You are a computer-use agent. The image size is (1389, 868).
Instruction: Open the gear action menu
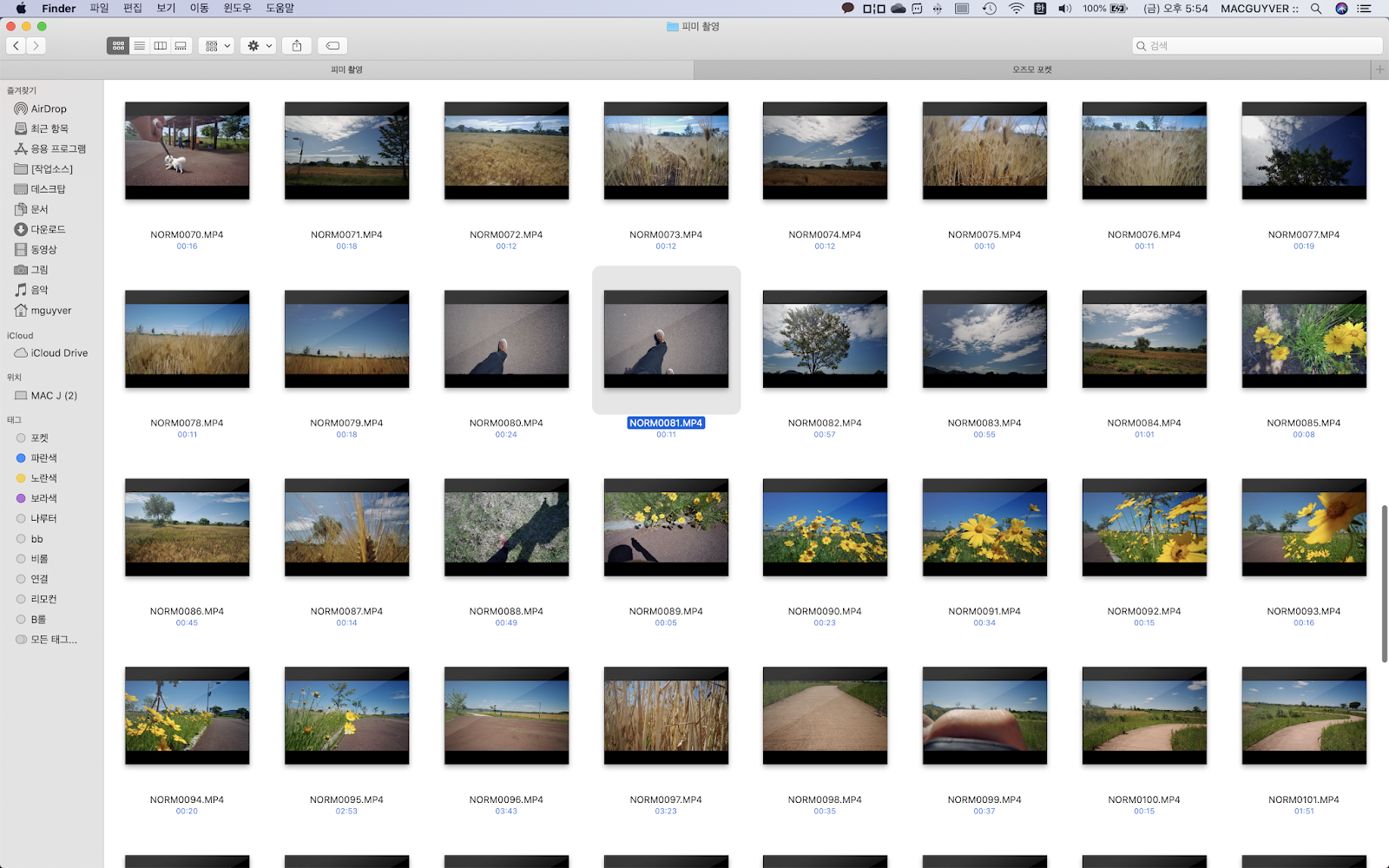258,46
